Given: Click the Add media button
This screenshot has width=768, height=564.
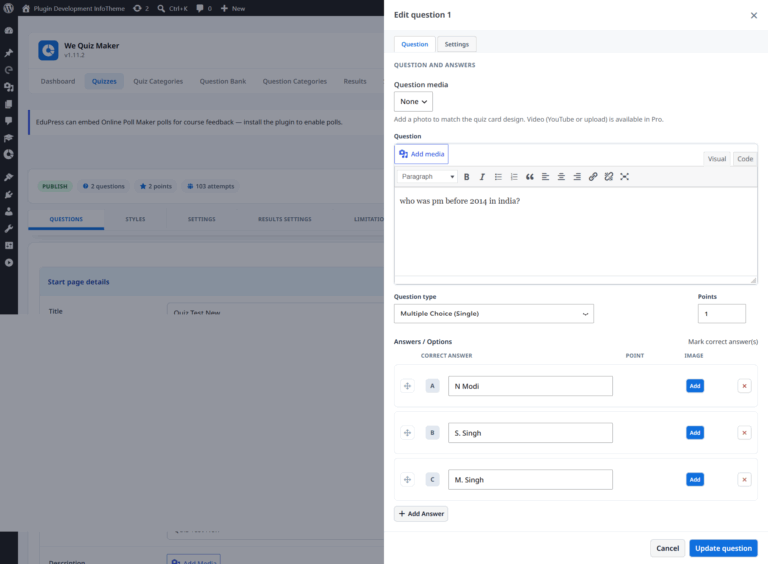Looking at the screenshot, I should [x=421, y=154].
